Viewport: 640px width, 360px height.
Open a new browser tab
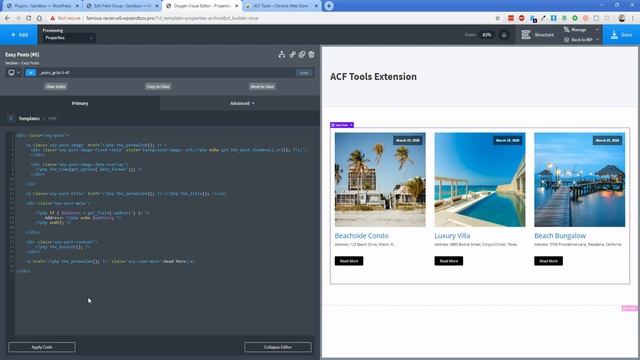[329, 6]
